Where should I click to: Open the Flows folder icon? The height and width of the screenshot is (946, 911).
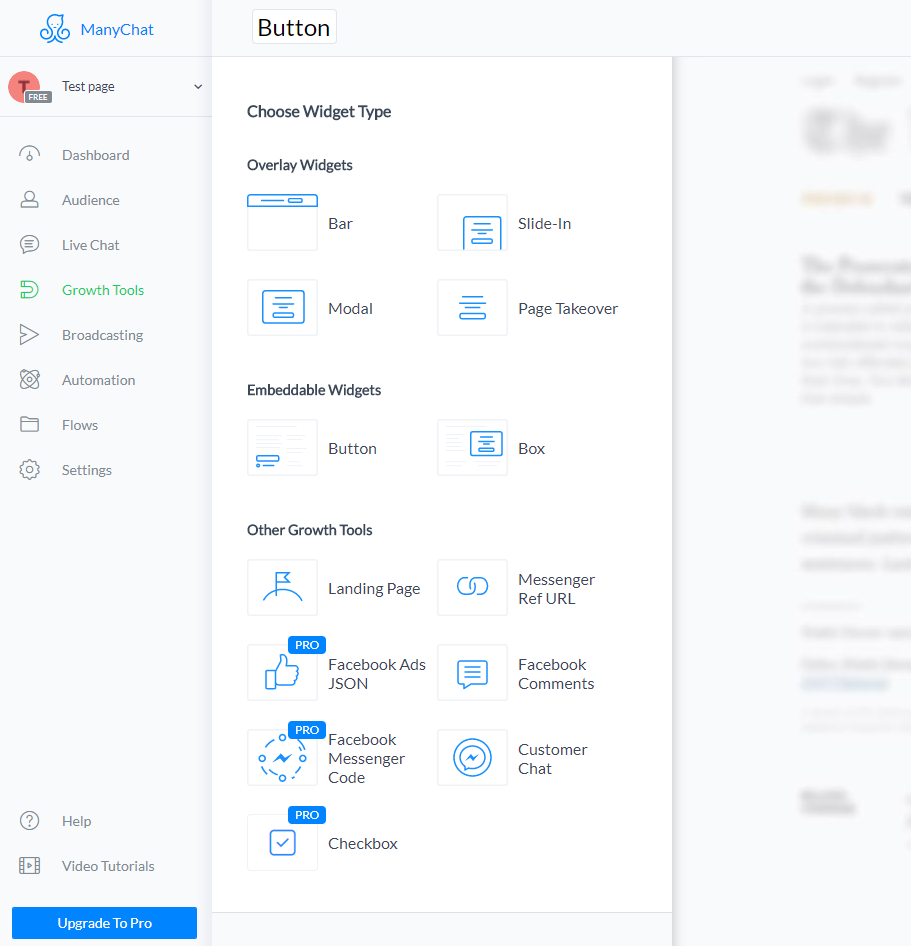[x=30, y=425]
